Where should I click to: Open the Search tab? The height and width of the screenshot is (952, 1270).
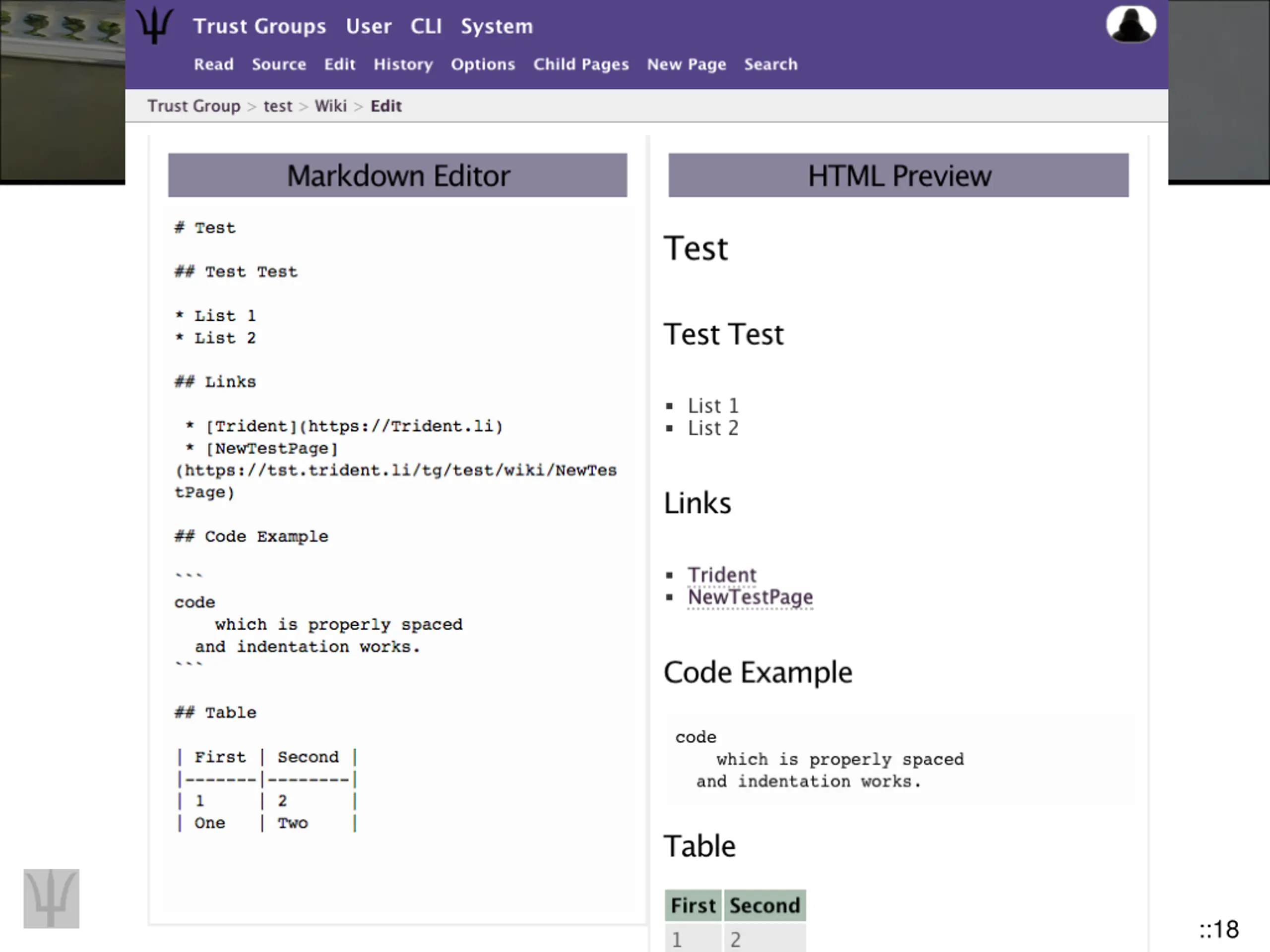click(x=771, y=64)
